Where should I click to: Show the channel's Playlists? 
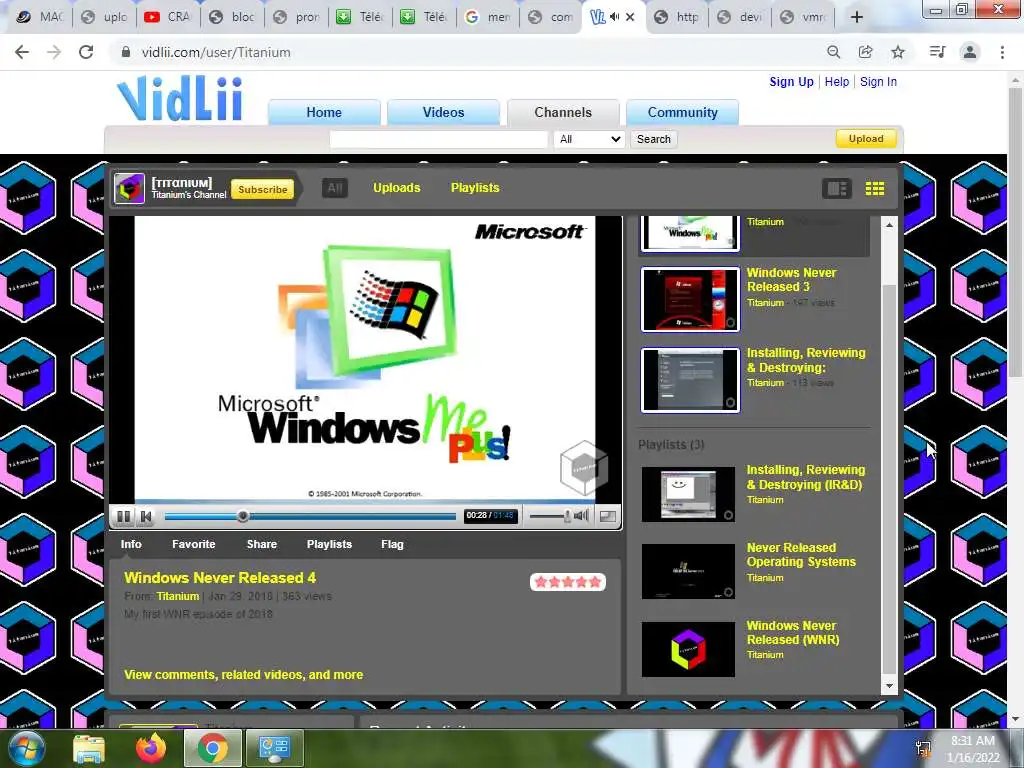(x=475, y=188)
